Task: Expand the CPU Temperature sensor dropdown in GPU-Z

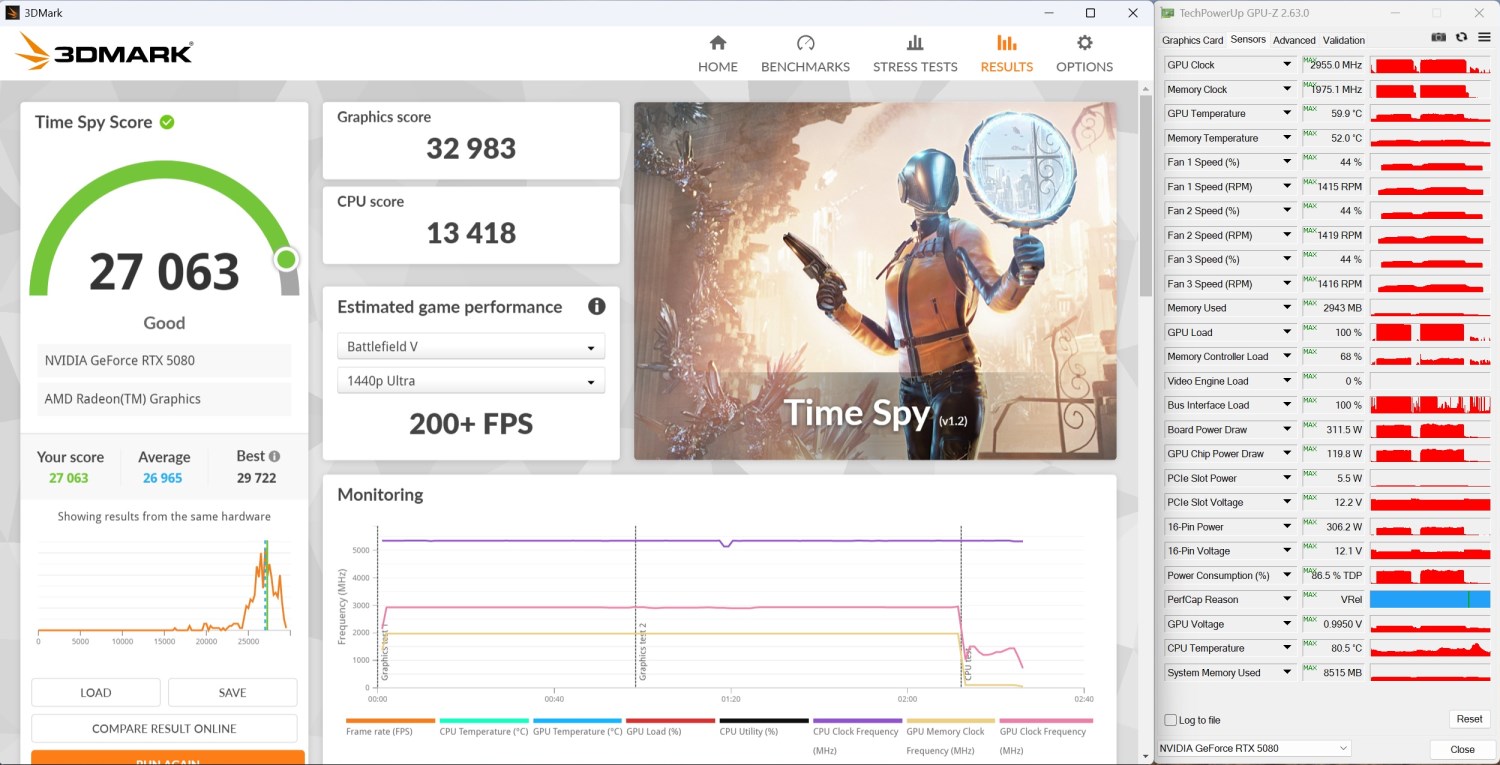Action: click(1288, 648)
